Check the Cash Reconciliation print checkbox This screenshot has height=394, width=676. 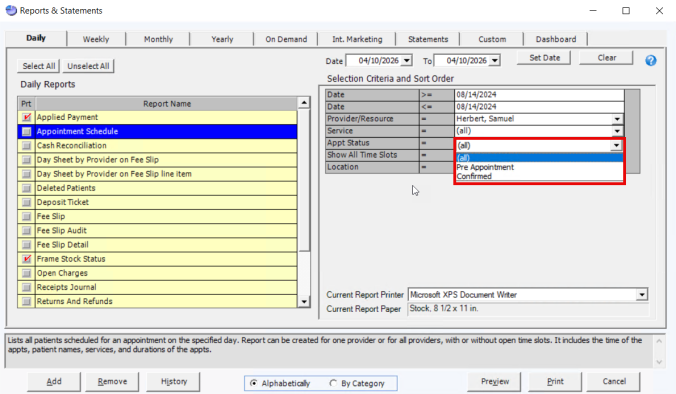click(x=27, y=146)
